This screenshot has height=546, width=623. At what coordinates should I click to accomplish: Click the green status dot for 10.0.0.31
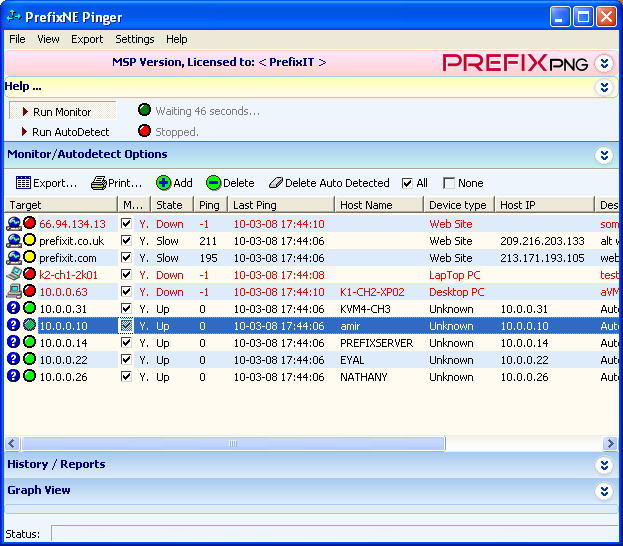pyautogui.click(x=29, y=308)
